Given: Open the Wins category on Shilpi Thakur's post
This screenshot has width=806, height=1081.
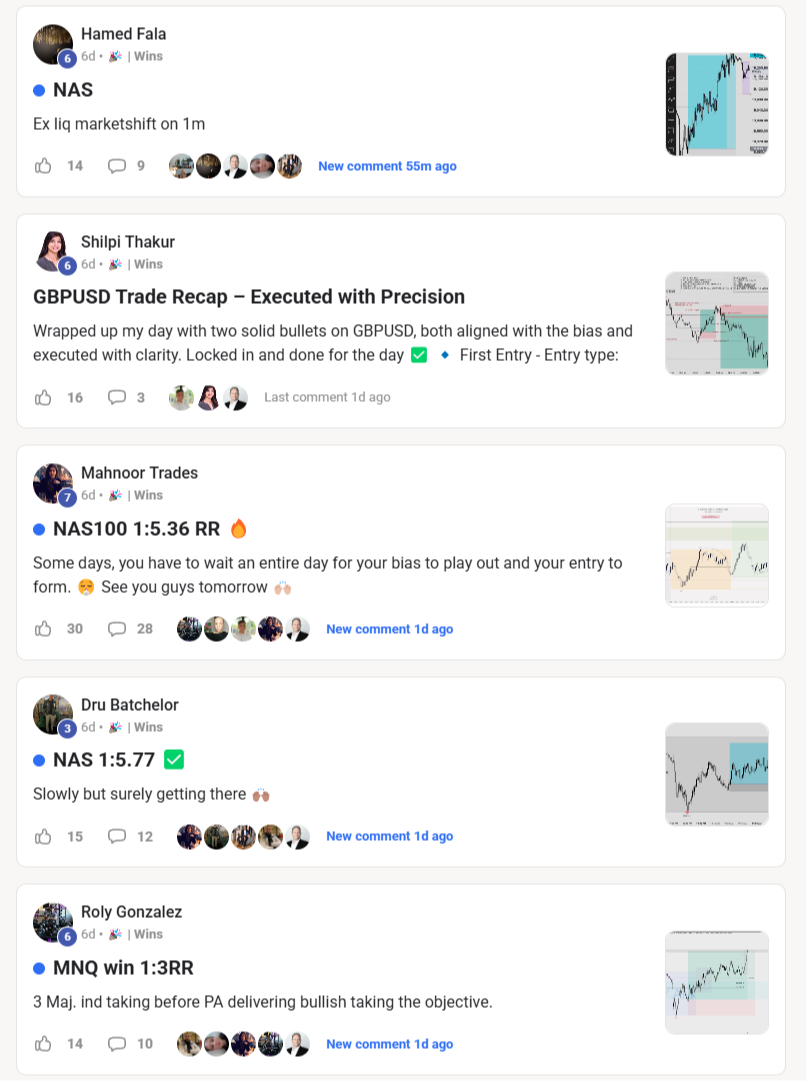Looking at the screenshot, I should pos(148,264).
